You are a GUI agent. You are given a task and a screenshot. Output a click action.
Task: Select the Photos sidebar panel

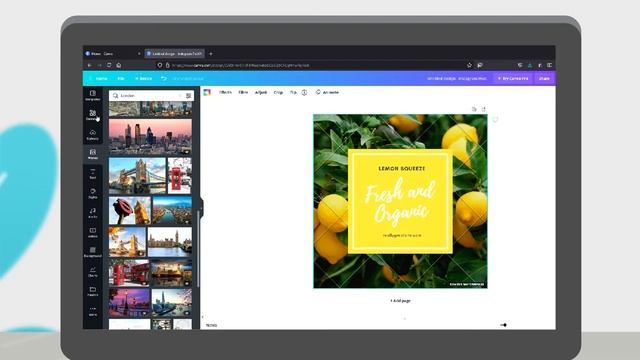93,154
